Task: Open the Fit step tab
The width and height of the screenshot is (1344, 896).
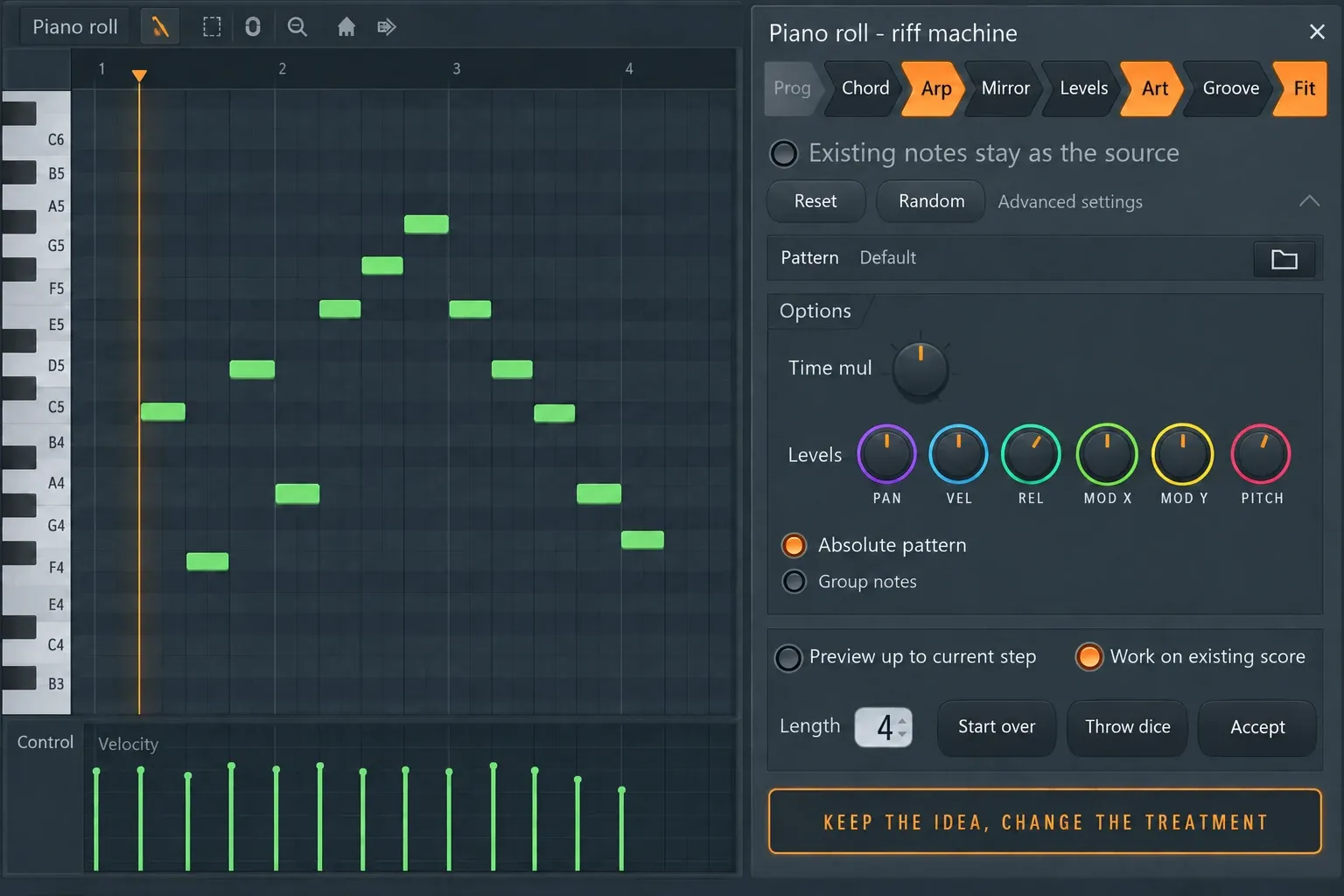Action: coord(1303,88)
